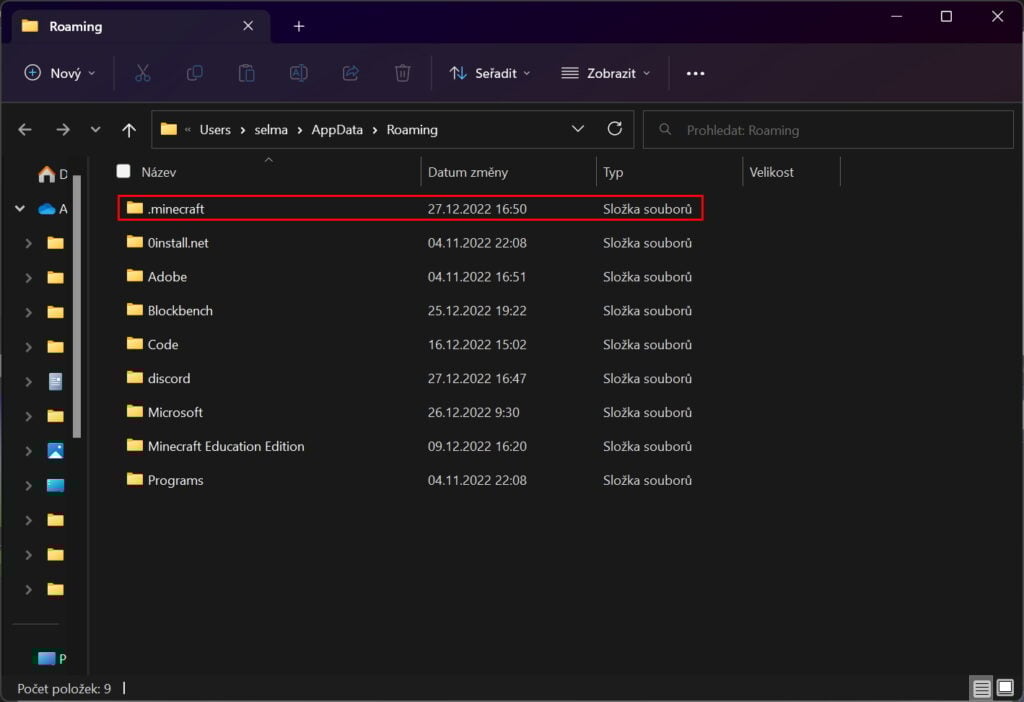This screenshot has width=1024, height=702.
Task: Go up one folder level arrow
Action: click(x=128, y=130)
